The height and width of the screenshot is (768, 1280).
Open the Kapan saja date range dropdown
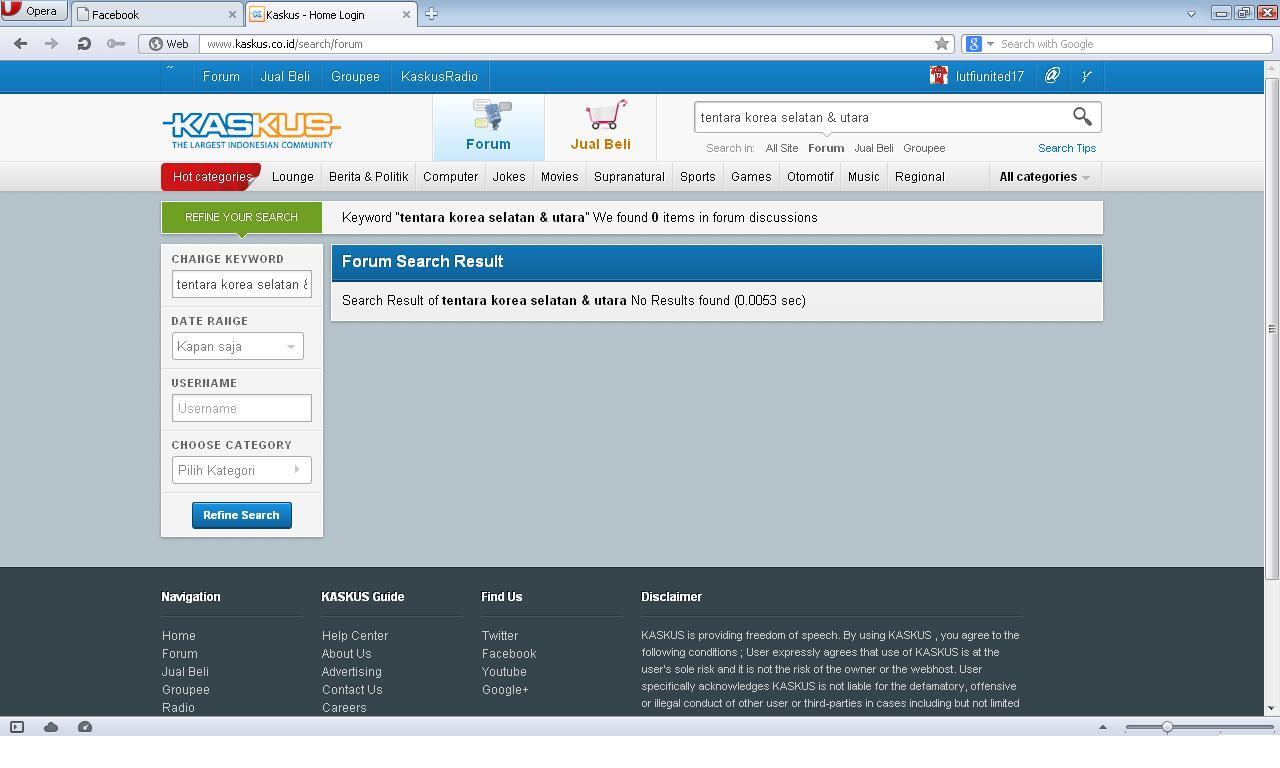237,346
